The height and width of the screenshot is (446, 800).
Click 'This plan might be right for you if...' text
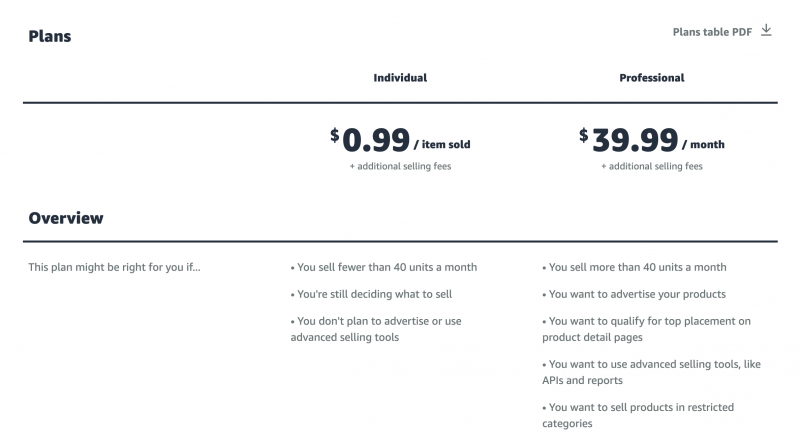coord(114,267)
